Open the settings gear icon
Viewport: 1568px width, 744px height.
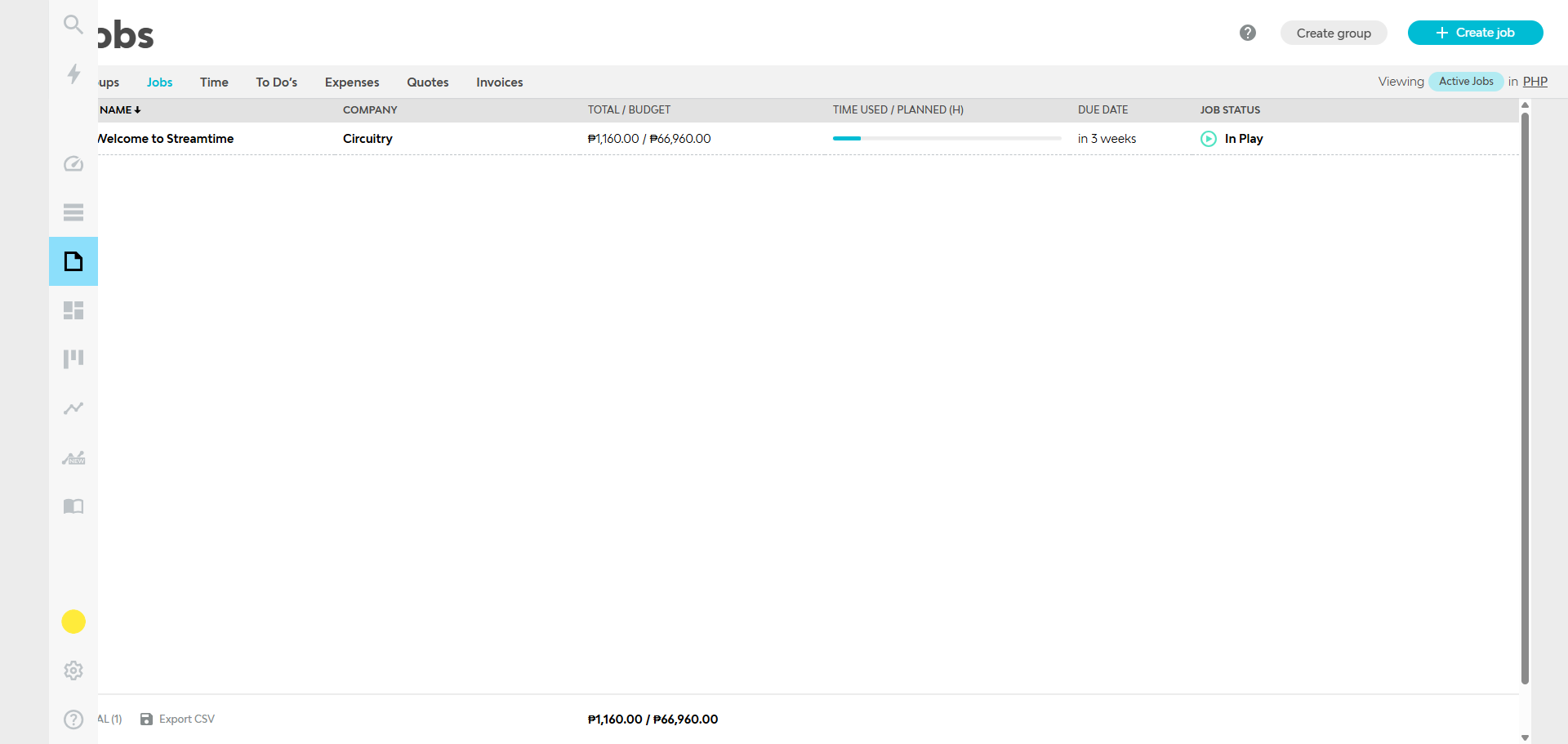(73, 670)
